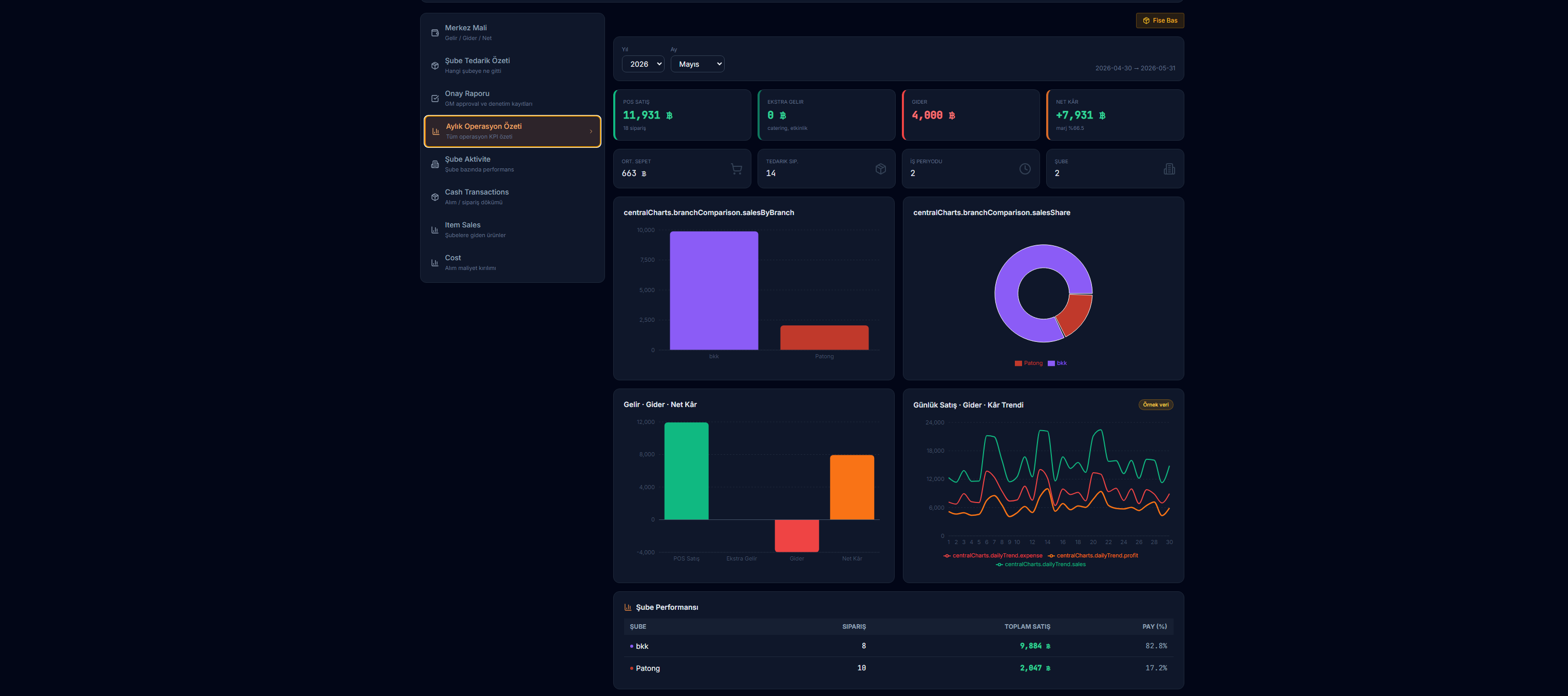This screenshot has height=696, width=1568.
Task: Click the building icon beside Şube Aktivite
Action: click(x=434, y=164)
